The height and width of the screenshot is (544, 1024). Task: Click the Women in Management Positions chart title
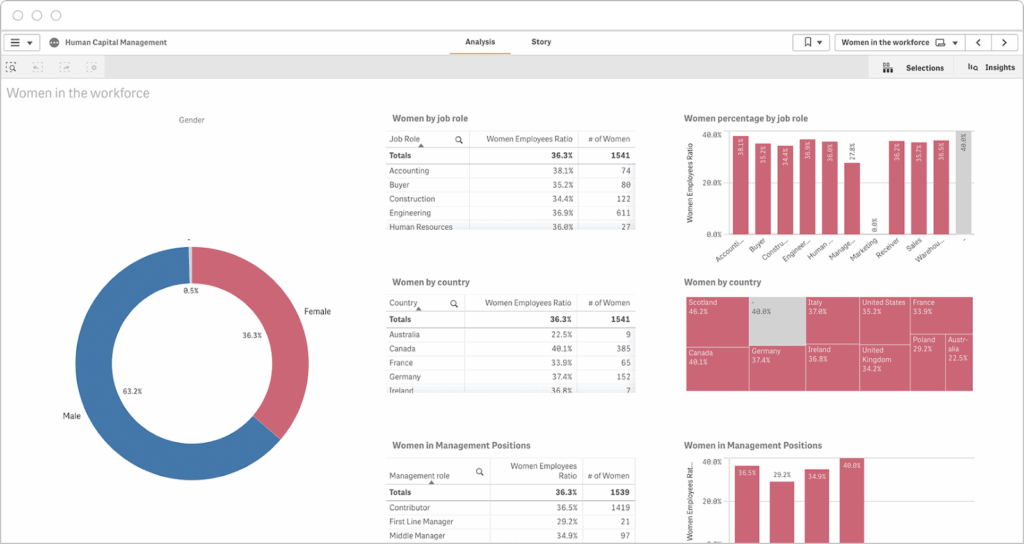tap(752, 445)
